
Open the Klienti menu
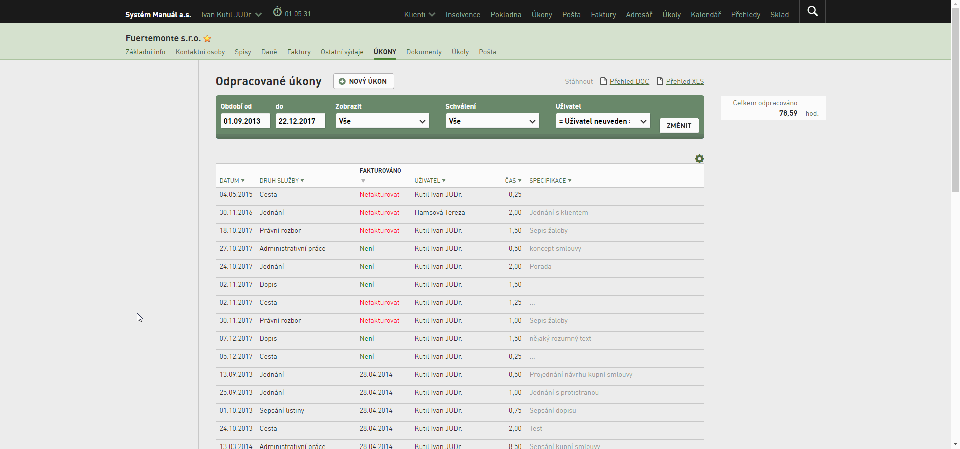pyautogui.click(x=420, y=14)
